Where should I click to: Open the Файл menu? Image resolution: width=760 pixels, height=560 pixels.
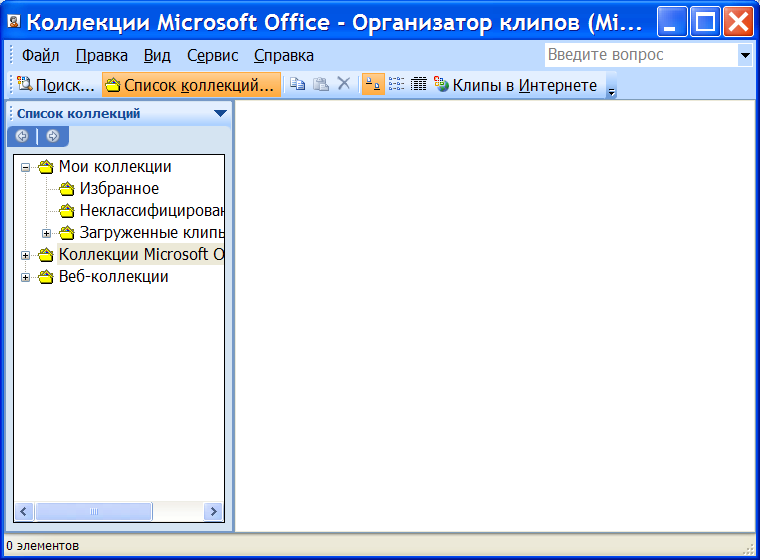point(40,55)
